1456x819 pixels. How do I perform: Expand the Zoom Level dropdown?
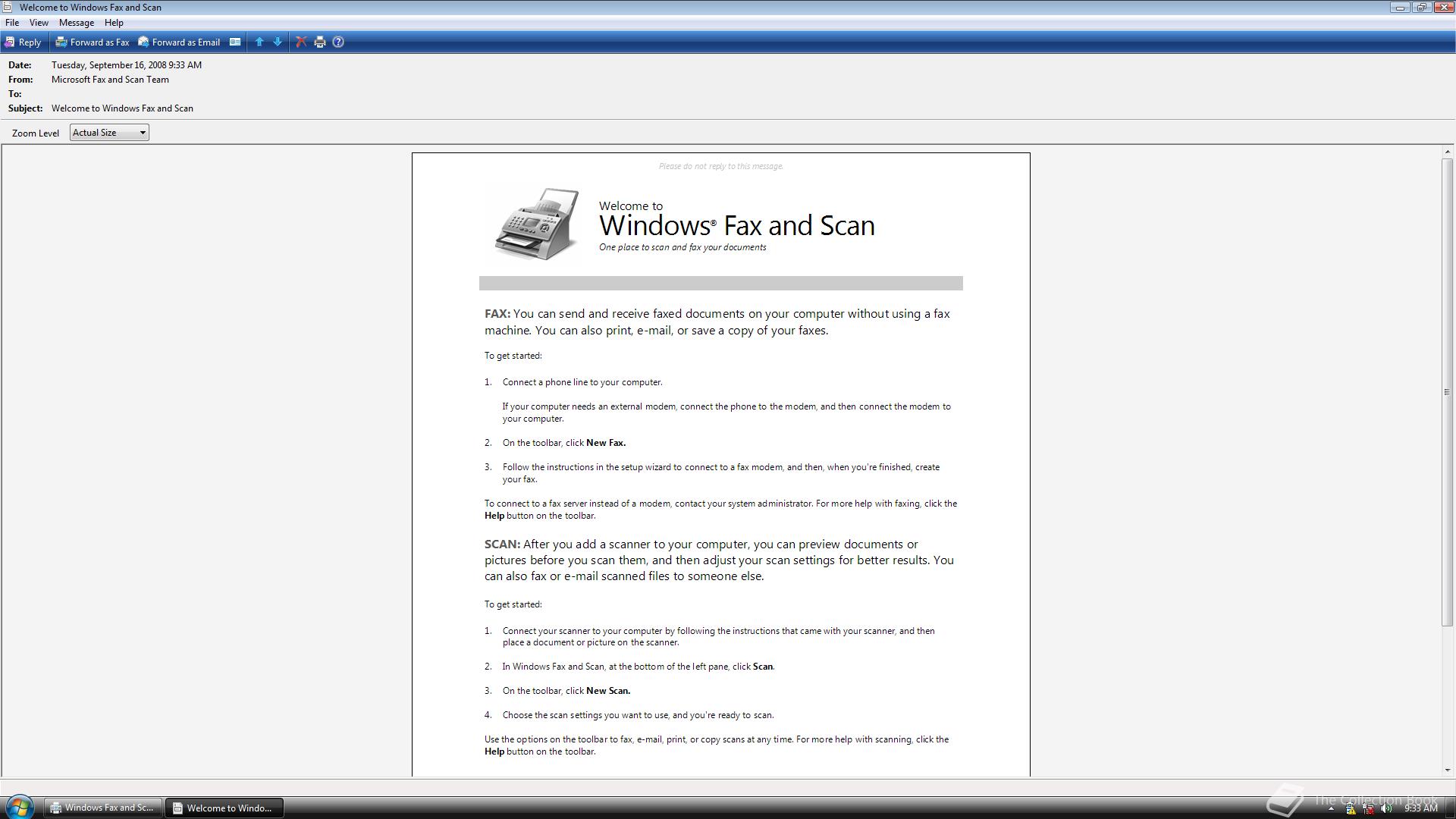[x=109, y=133]
